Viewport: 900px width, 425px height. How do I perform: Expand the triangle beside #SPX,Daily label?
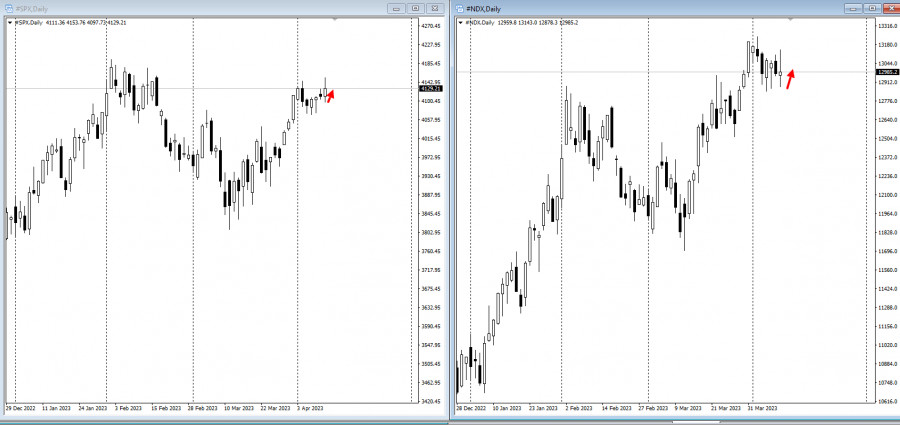pyautogui.click(x=7, y=22)
